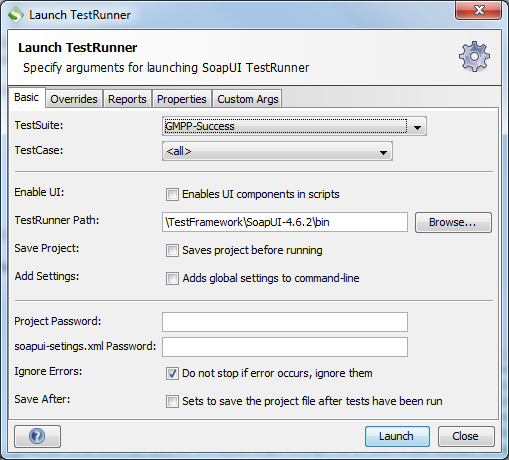Switch to the Overrides tab
Image resolution: width=509 pixels, height=460 pixels.
(x=74, y=99)
